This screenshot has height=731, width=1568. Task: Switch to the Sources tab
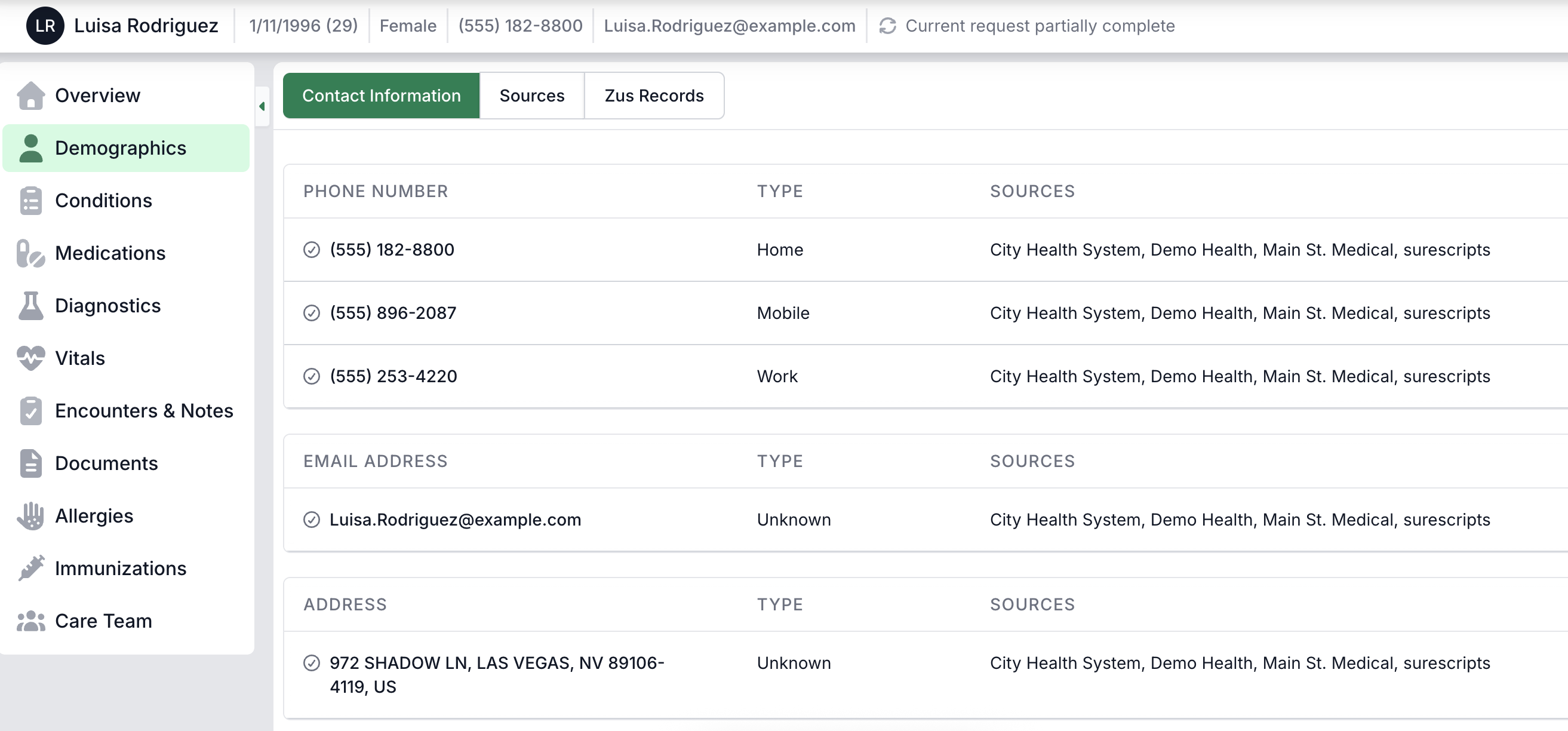pos(531,96)
